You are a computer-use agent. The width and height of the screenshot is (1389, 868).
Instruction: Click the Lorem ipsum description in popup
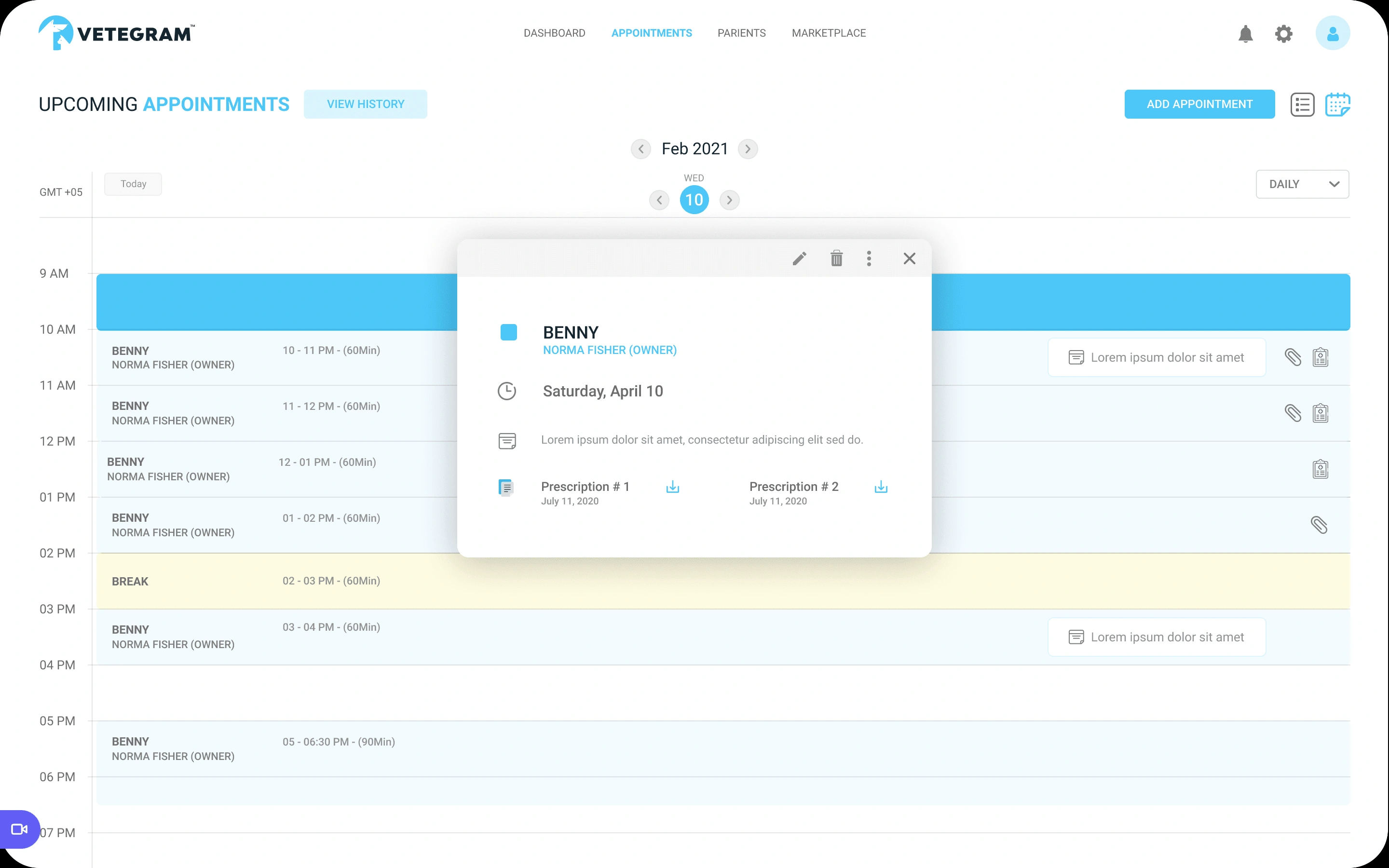701,440
